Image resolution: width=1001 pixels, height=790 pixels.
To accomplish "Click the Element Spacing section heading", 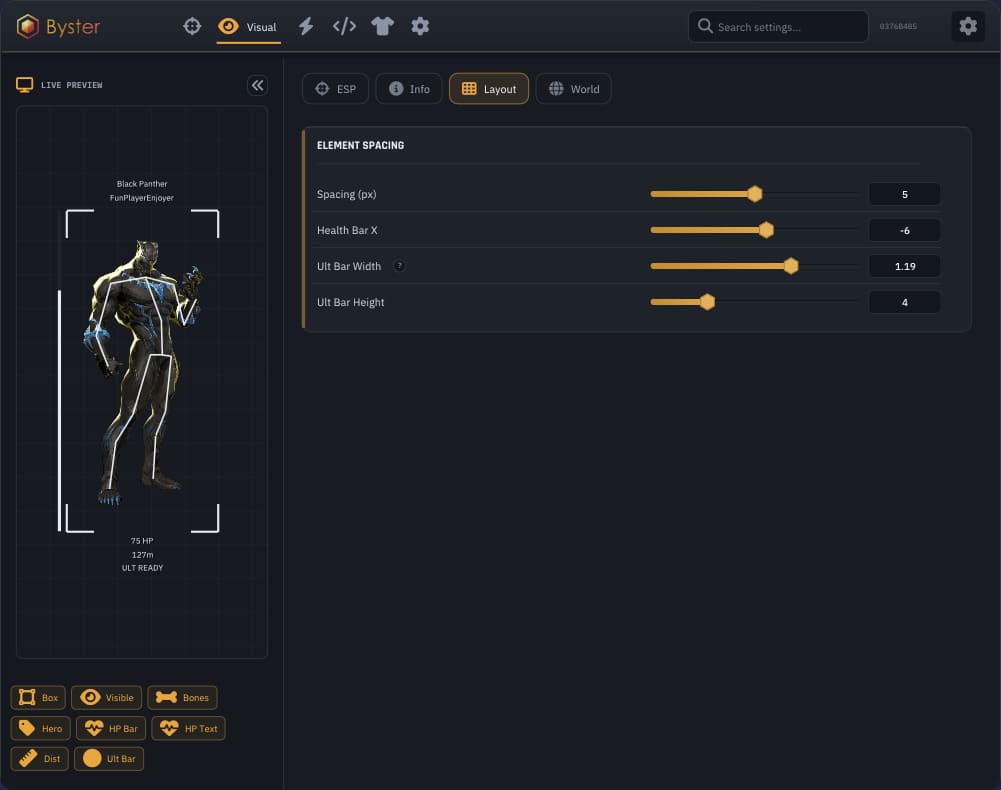I will [360, 146].
